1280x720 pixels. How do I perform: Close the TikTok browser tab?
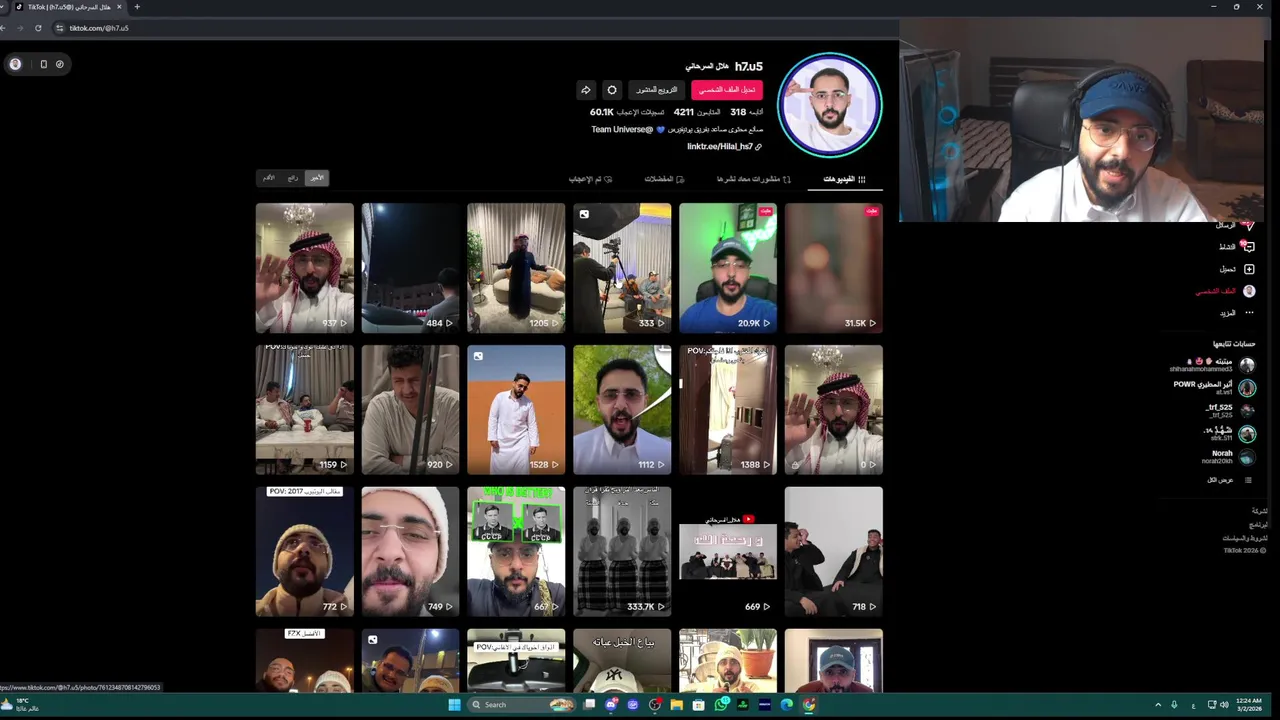[119, 7]
